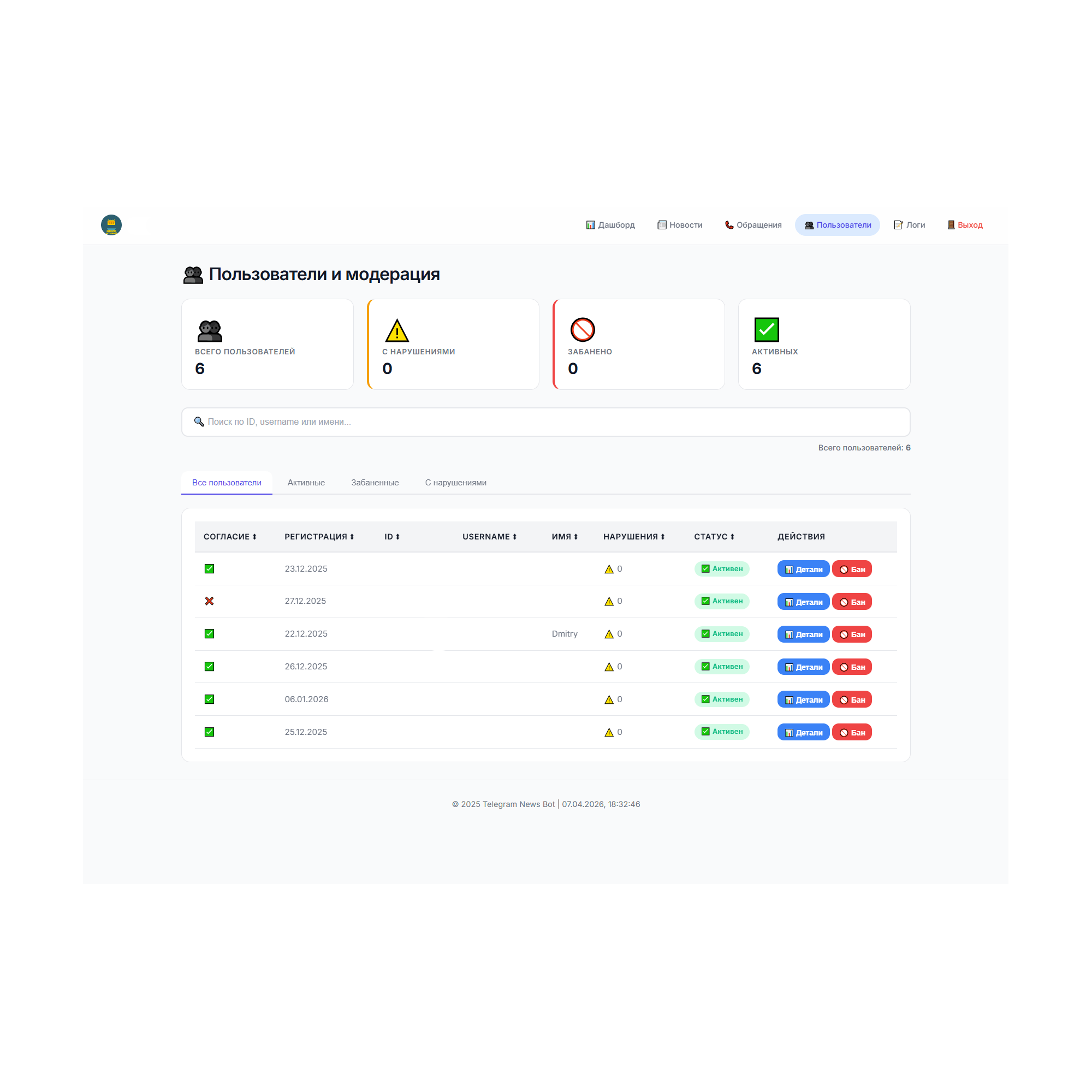Click the two-people icon in Всего пользователей card
The image size is (1092, 1092).
coord(210,330)
